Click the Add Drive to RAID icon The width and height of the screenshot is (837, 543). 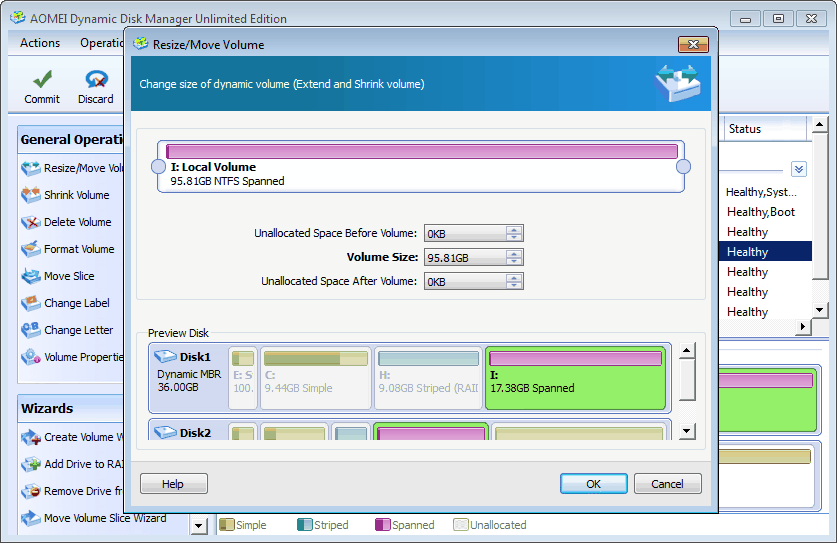(30, 465)
